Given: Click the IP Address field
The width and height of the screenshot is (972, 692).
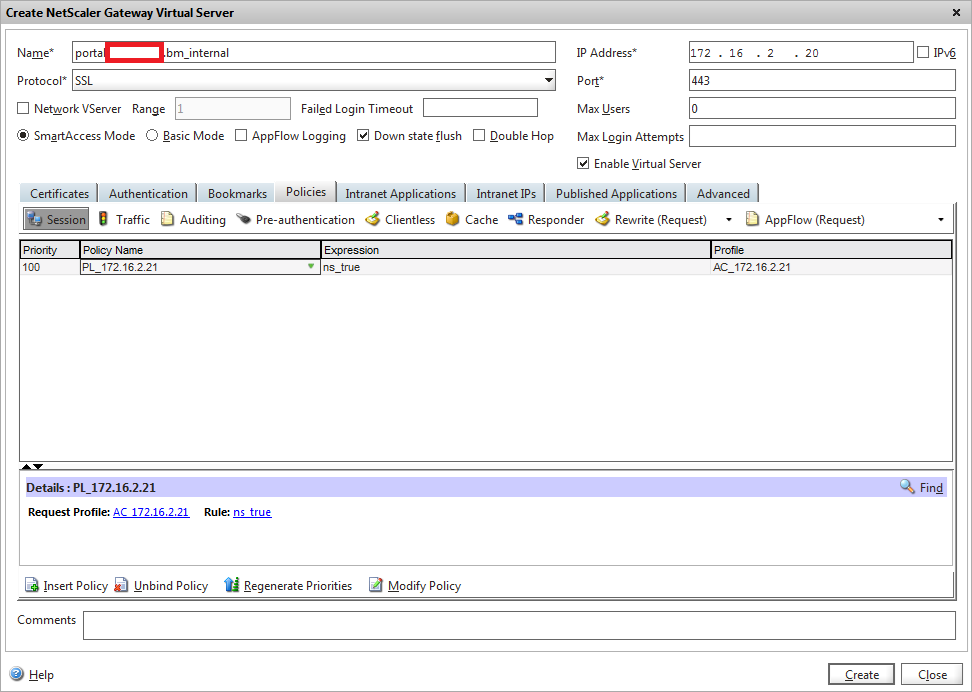Looking at the screenshot, I should pos(801,52).
